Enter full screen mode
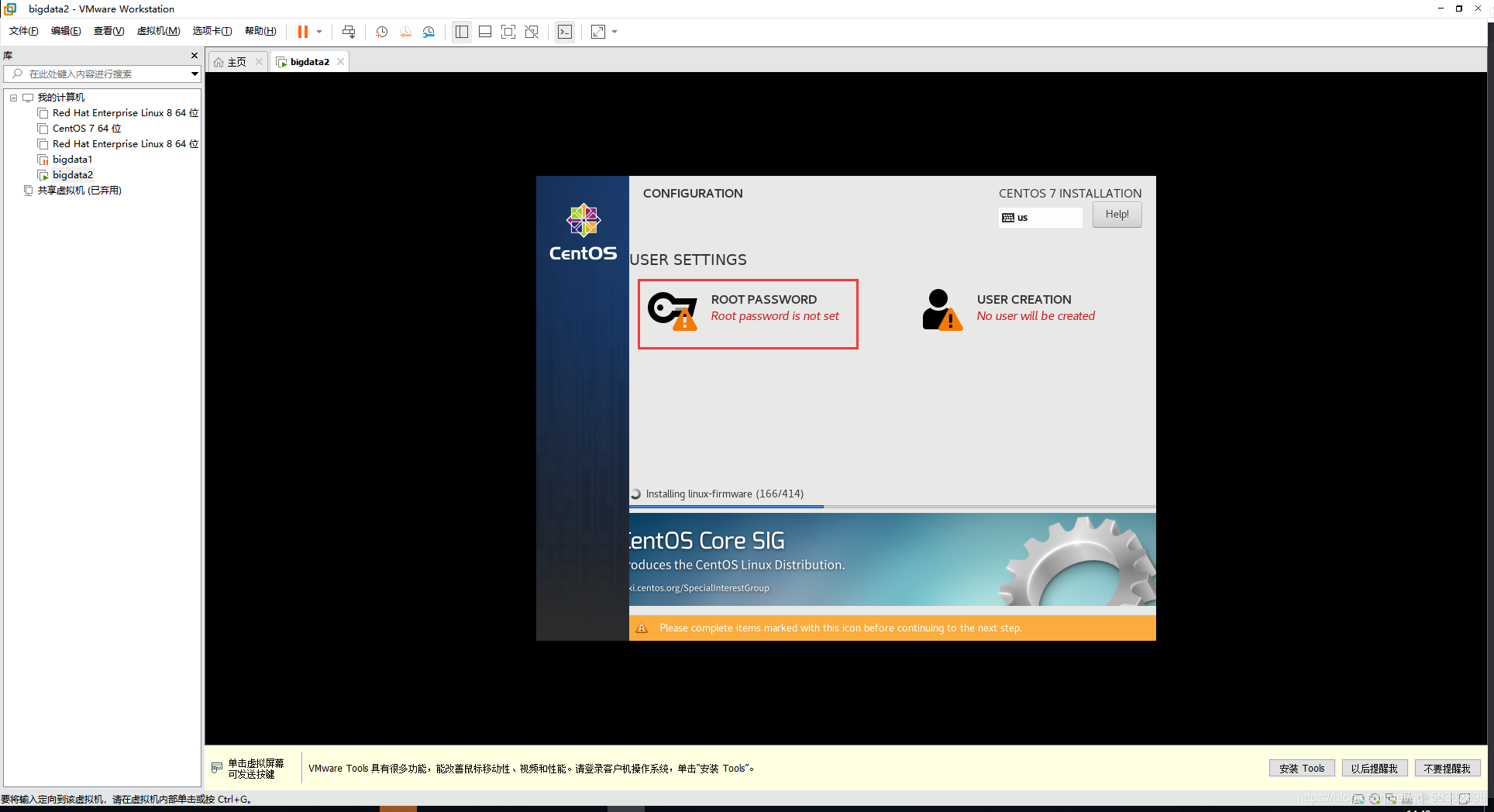The image size is (1494, 812). pyautogui.click(x=508, y=32)
